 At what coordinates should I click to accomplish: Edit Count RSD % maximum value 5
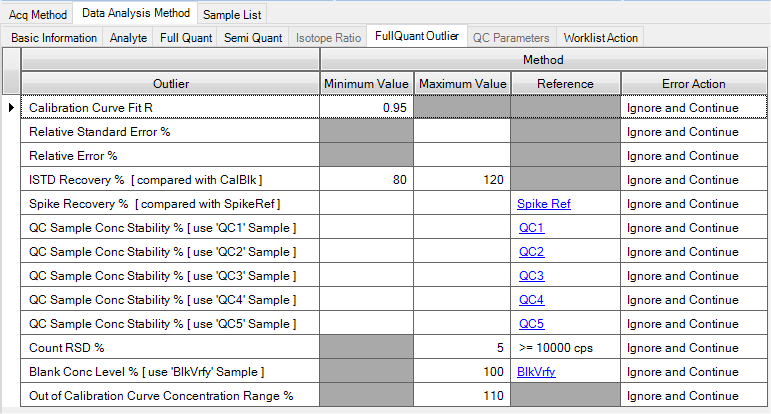coord(462,348)
